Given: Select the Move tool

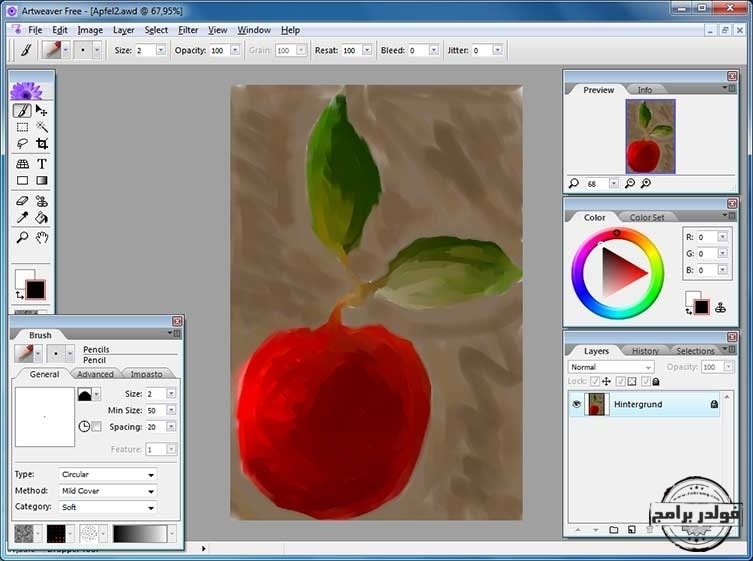Looking at the screenshot, I should coord(42,111).
